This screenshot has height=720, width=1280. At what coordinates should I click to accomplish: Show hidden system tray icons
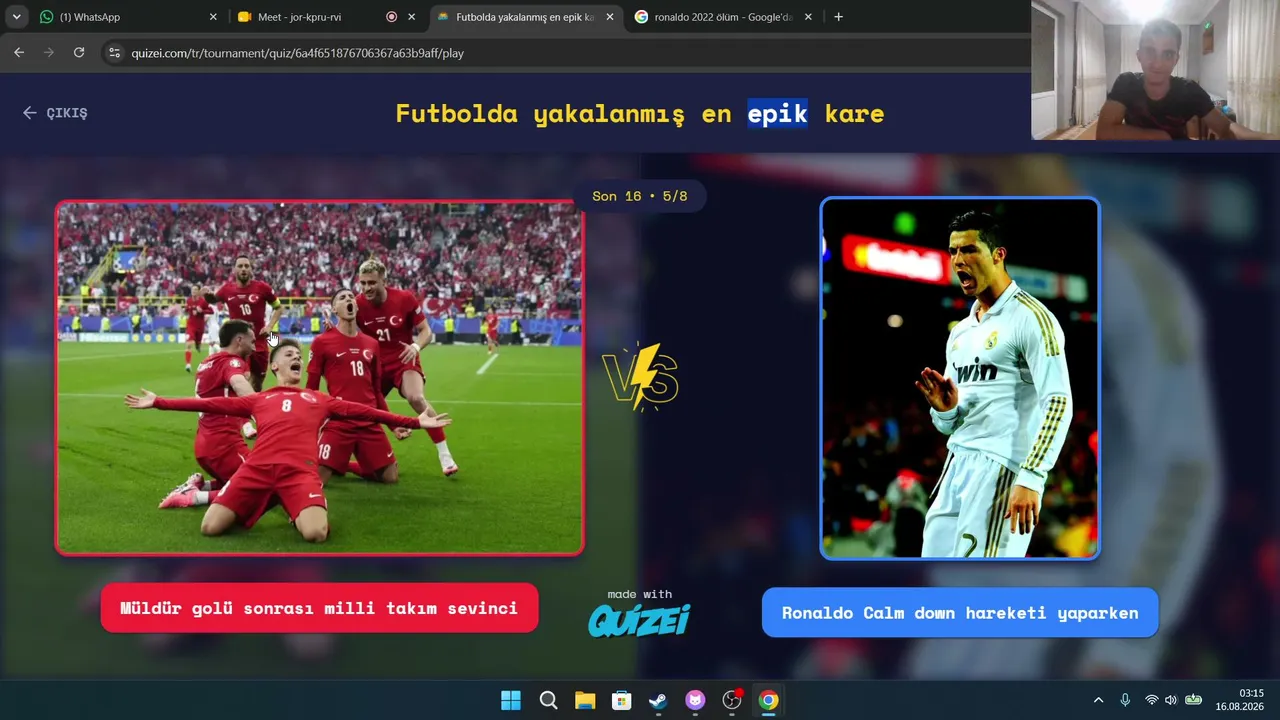tap(1098, 700)
